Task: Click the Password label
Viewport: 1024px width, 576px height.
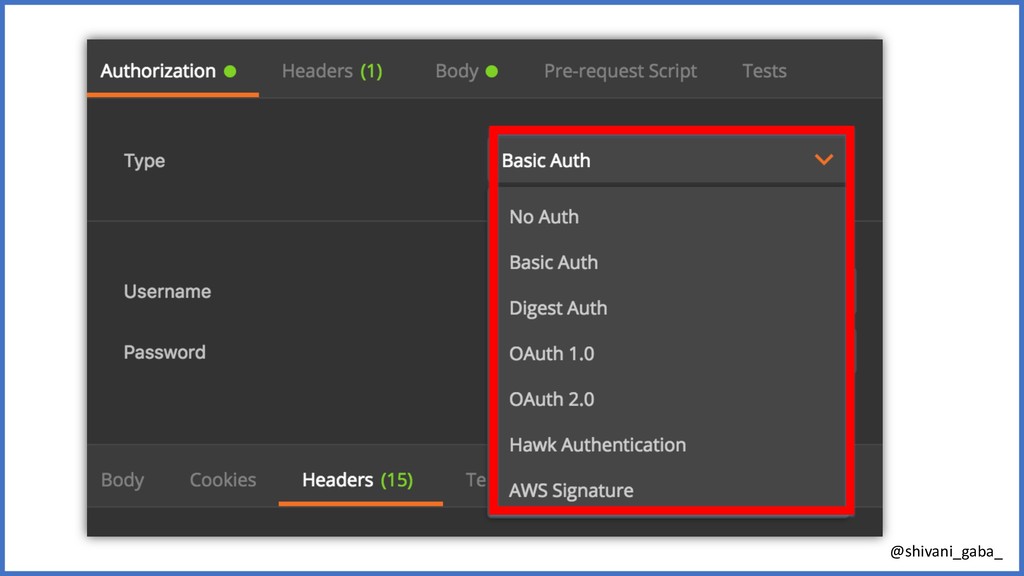Action: click(165, 352)
